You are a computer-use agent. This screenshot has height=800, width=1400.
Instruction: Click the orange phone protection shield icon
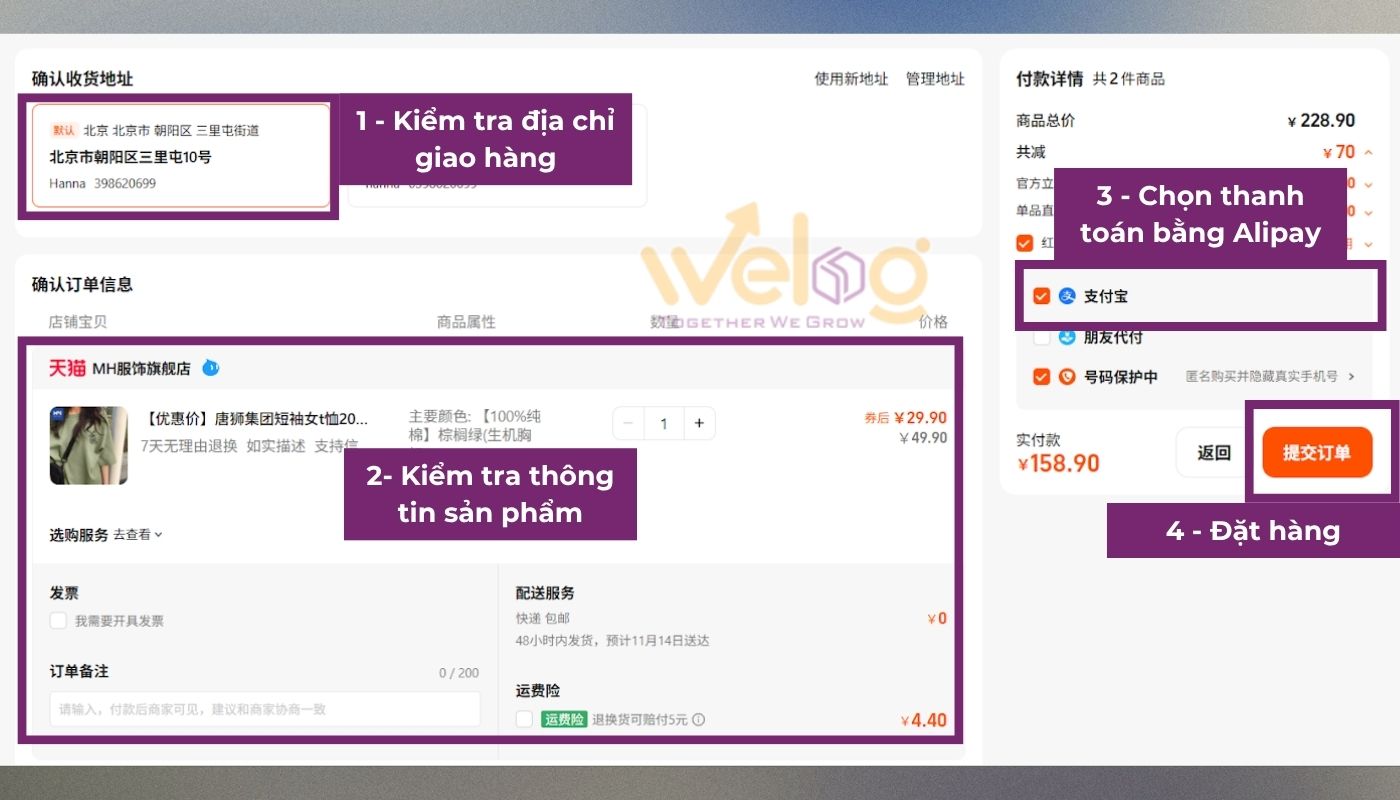1066,375
